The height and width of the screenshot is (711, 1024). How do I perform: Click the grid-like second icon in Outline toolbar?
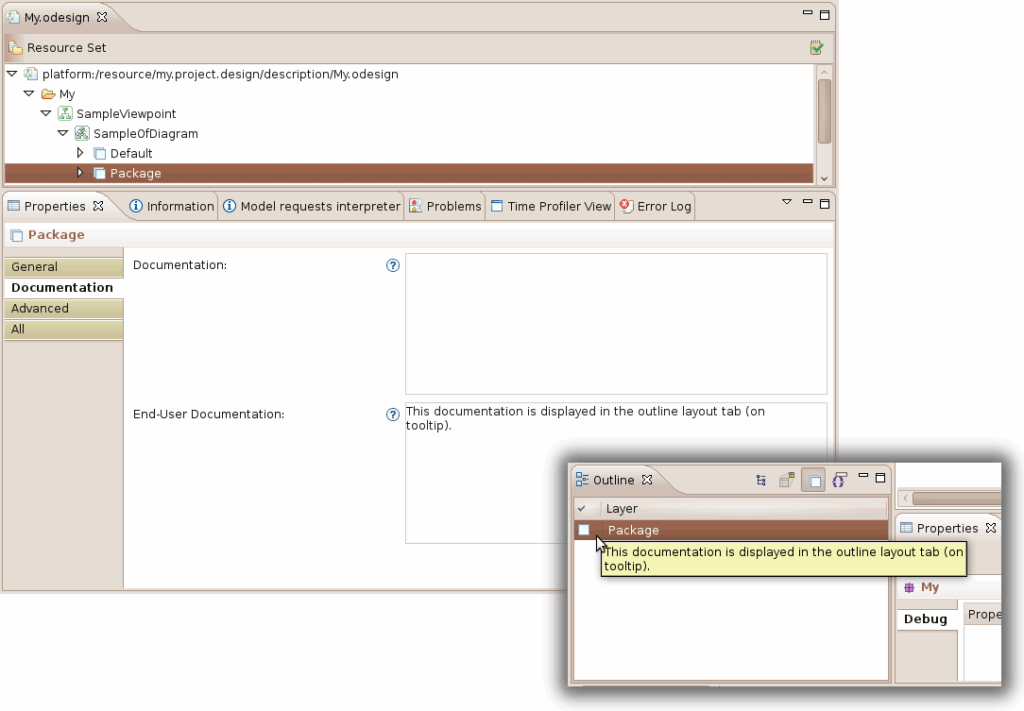pos(787,481)
